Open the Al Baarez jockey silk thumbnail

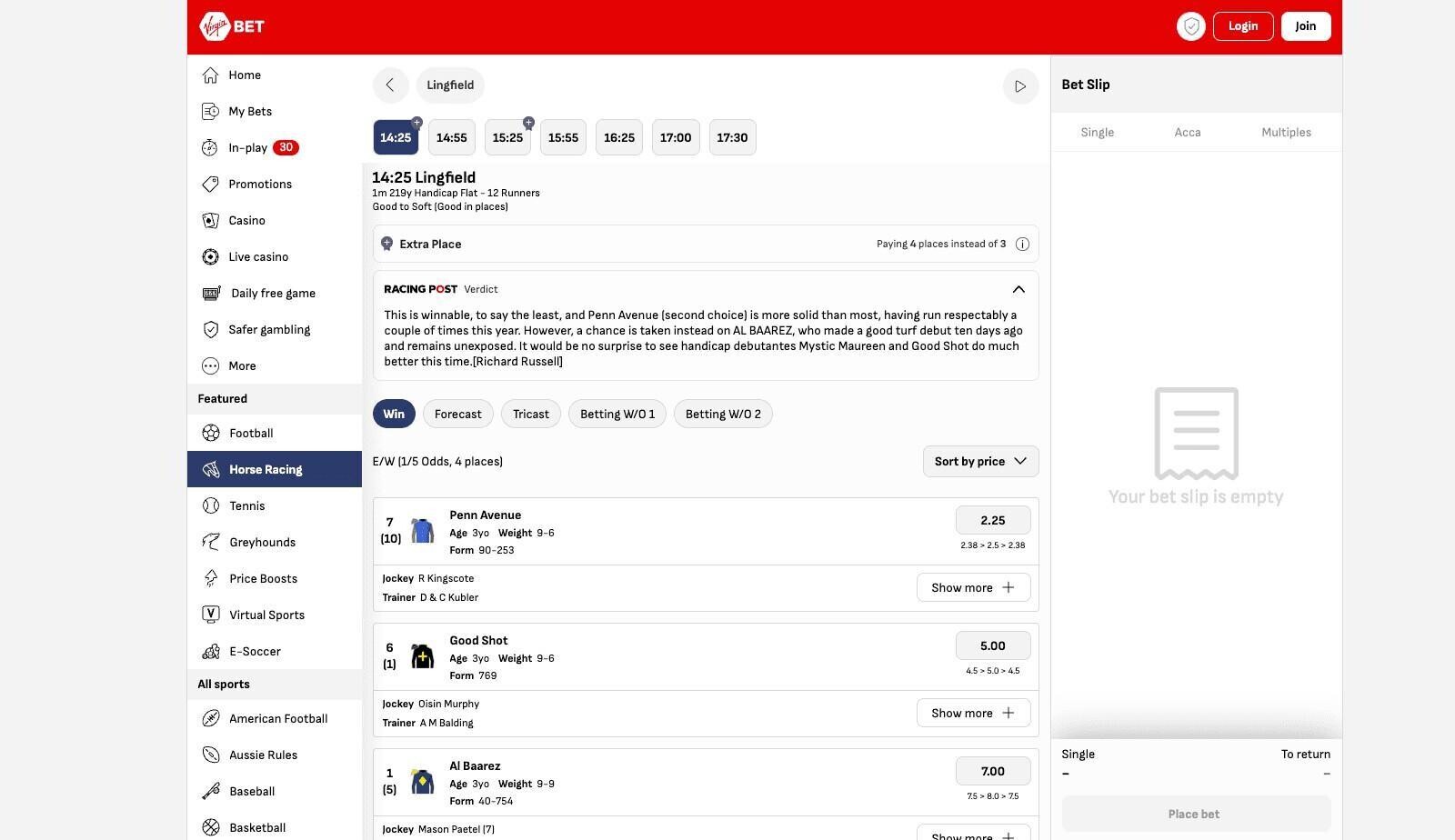422,782
